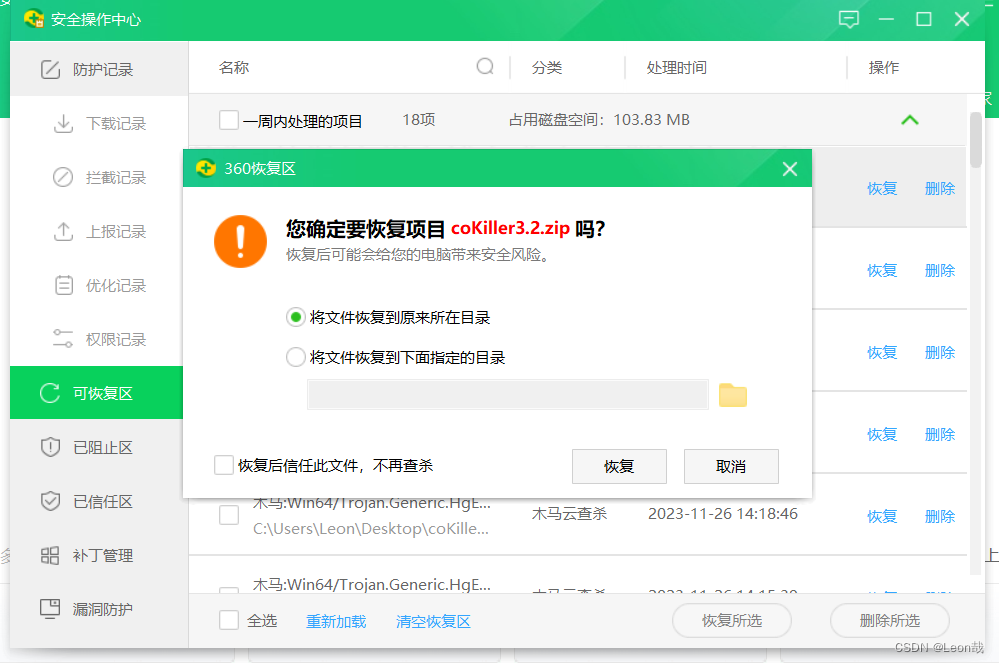Browse folder icon for restore directory
This screenshot has width=999, height=663.
tap(733, 395)
